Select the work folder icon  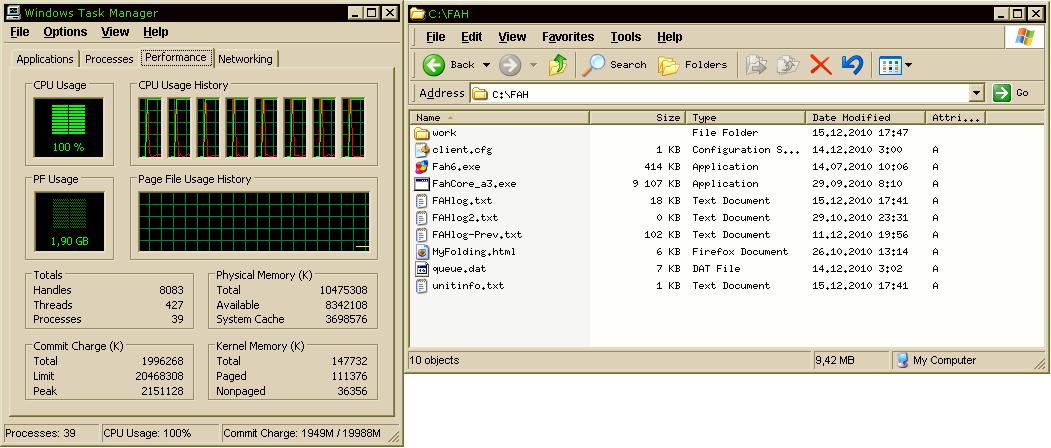coord(422,133)
